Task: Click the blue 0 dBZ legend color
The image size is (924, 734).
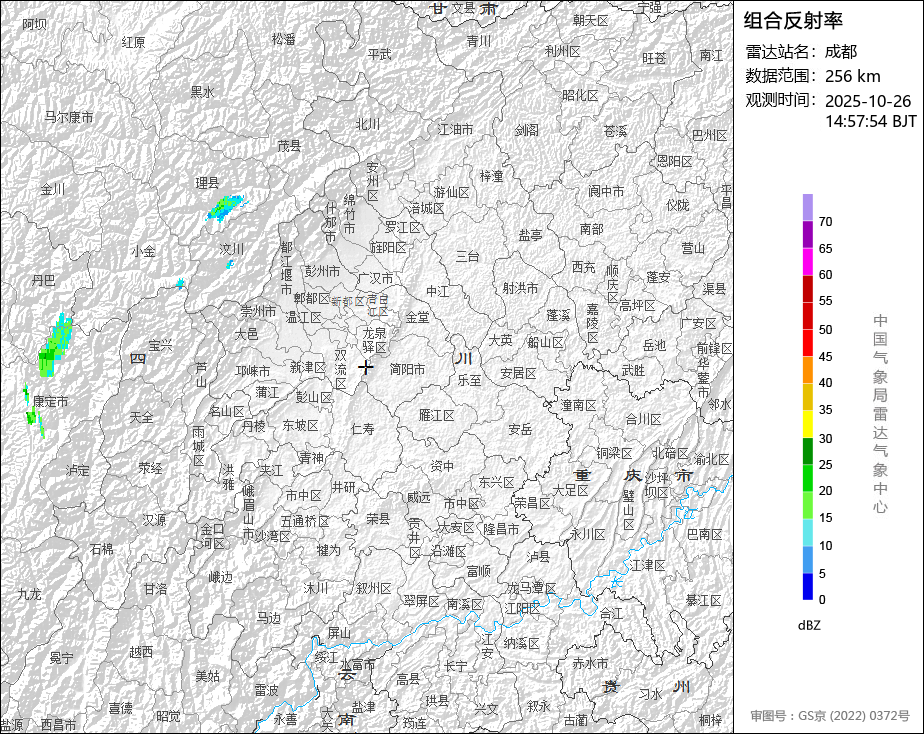Action: coord(808,587)
